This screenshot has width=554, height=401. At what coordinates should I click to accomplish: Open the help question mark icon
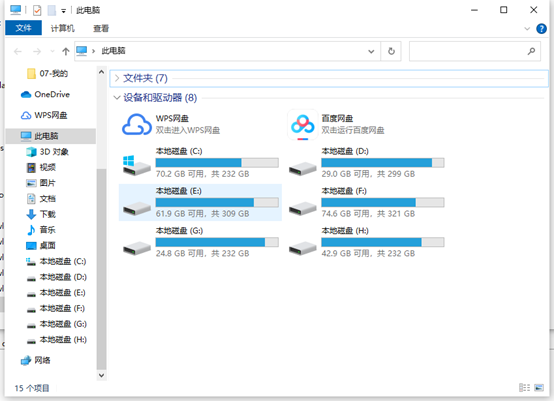[541, 29]
